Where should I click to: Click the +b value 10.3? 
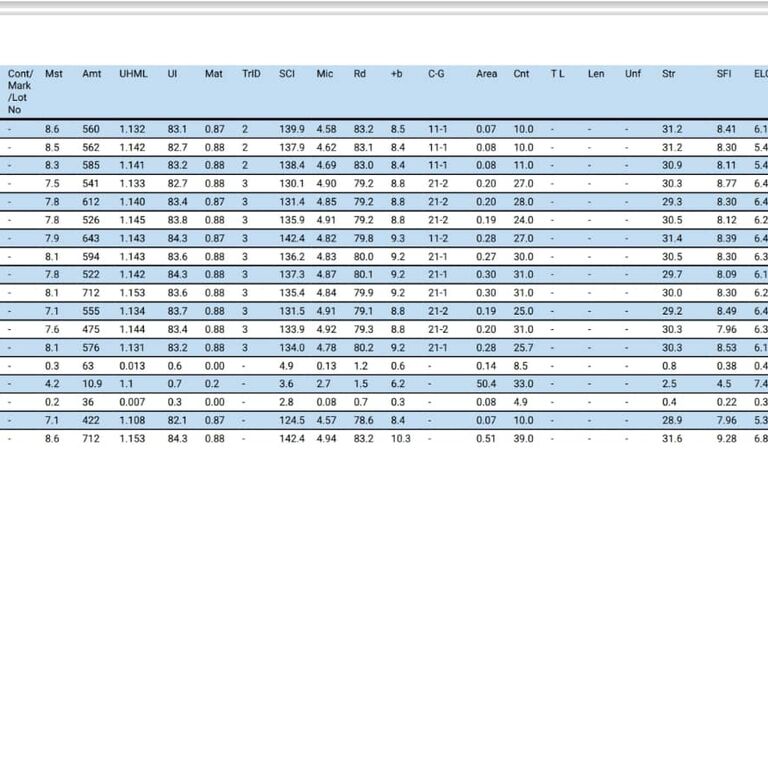point(401,439)
